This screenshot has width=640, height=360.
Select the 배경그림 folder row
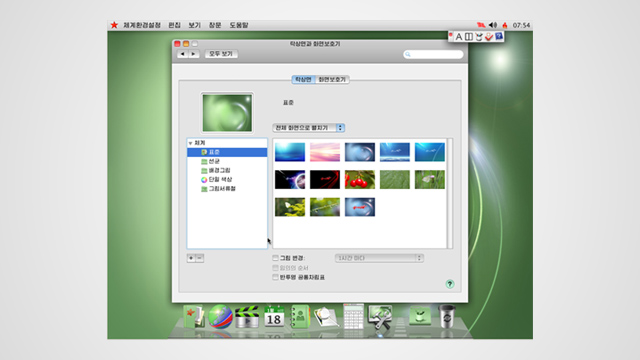[227, 170]
